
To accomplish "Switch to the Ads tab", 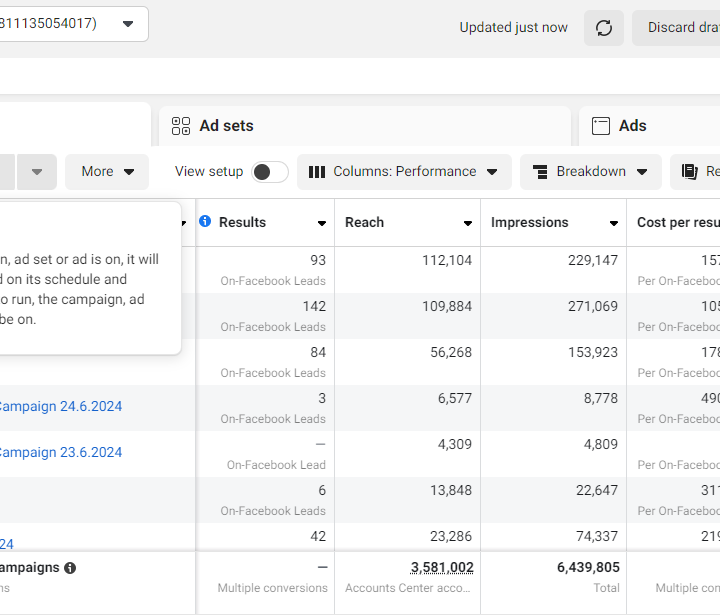I will pos(632,126).
